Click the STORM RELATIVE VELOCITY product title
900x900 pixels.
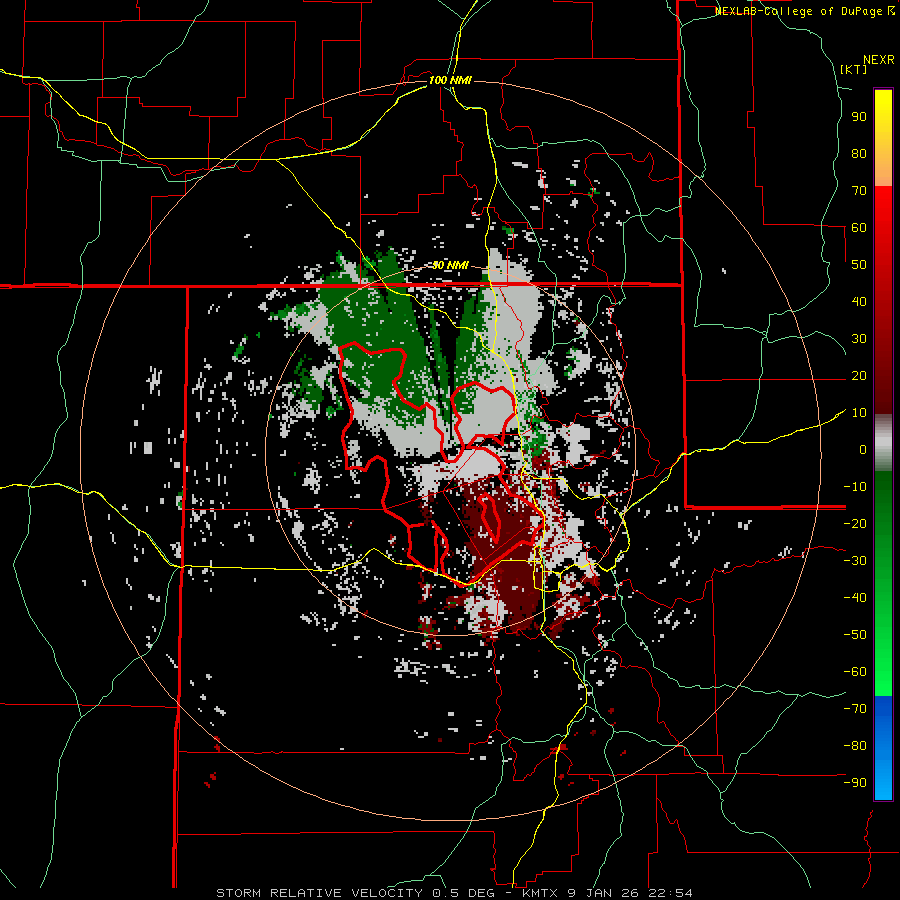point(320,893)
